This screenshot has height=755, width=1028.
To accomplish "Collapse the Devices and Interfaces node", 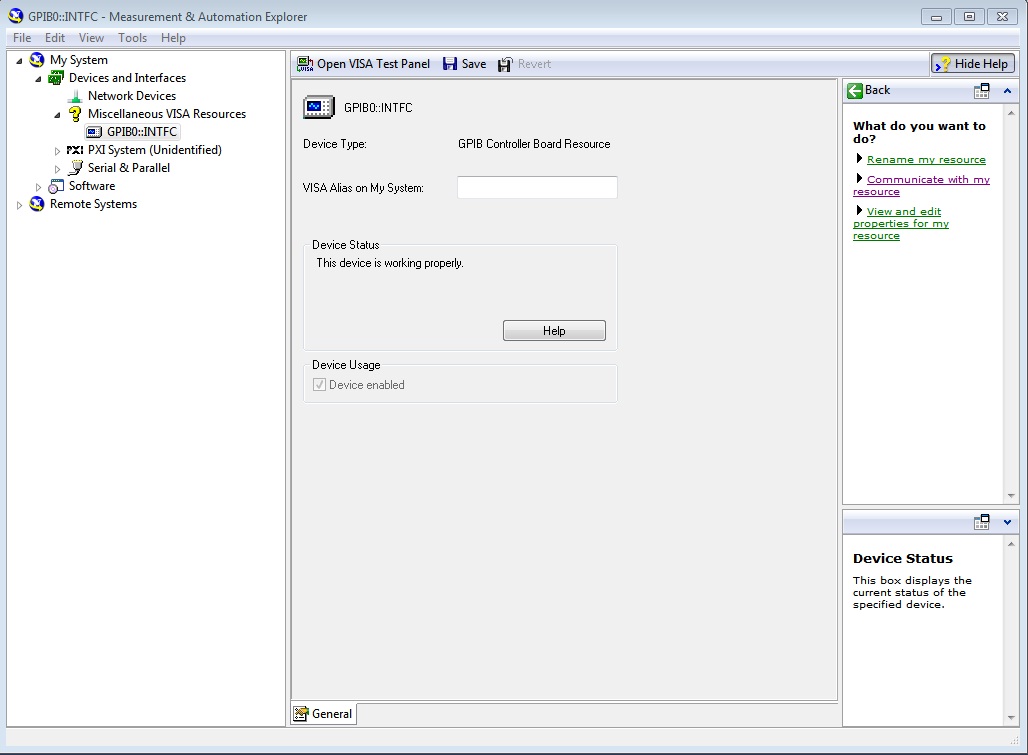I will [38, 79].
